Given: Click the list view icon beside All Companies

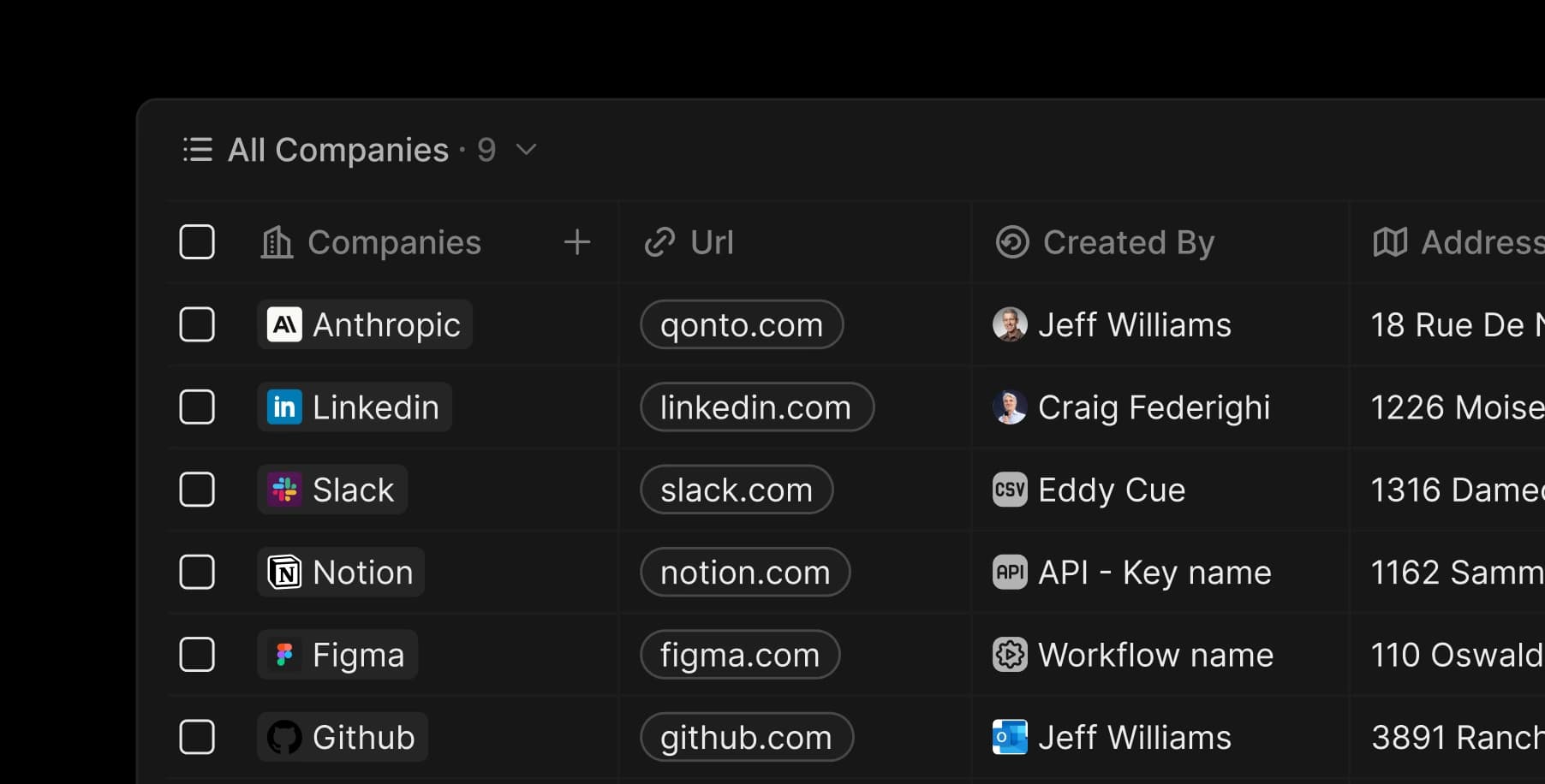Looking at the screenshot, I should point(197,150).
